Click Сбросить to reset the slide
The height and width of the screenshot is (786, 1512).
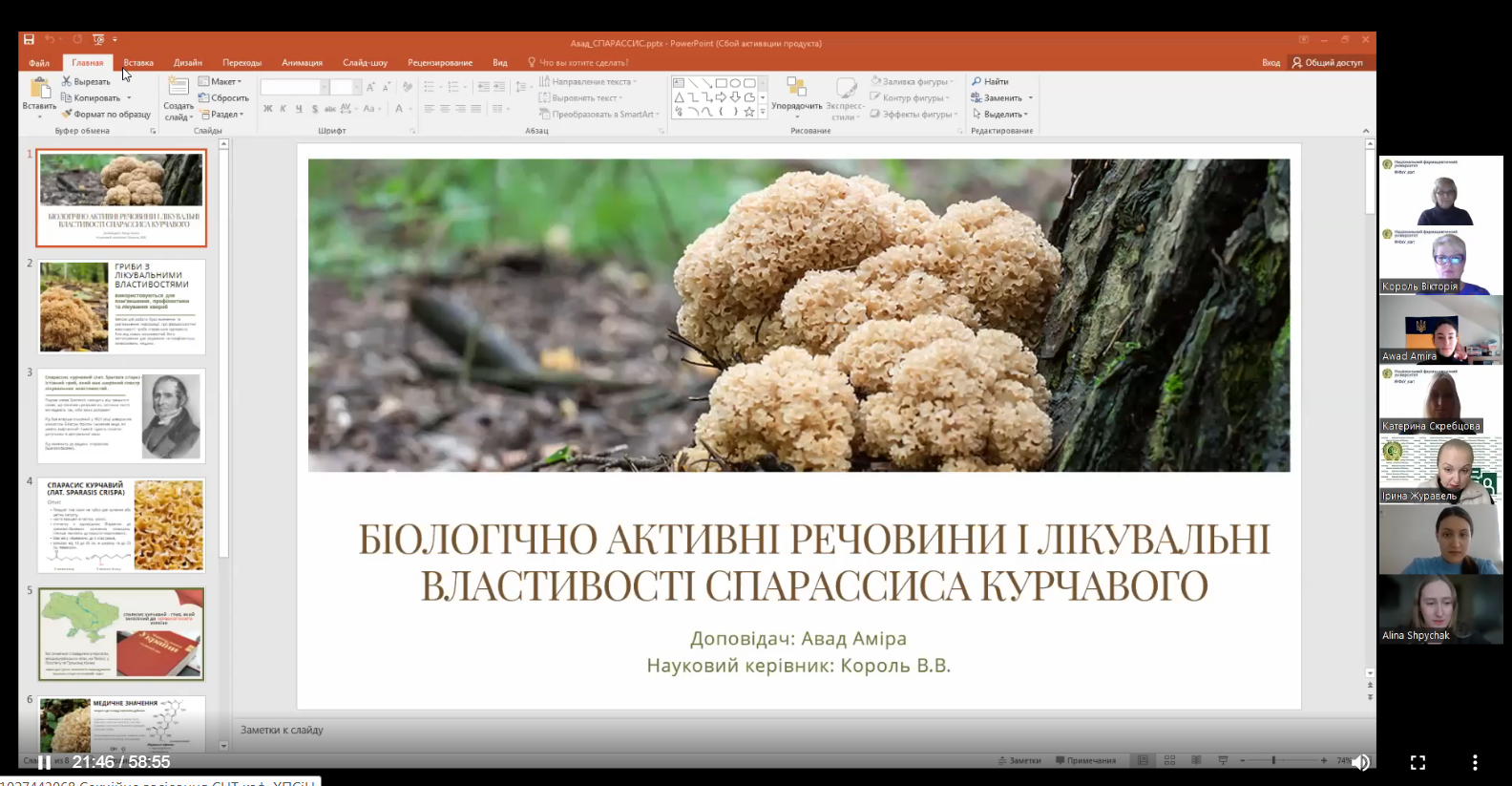tap(223, 97)
